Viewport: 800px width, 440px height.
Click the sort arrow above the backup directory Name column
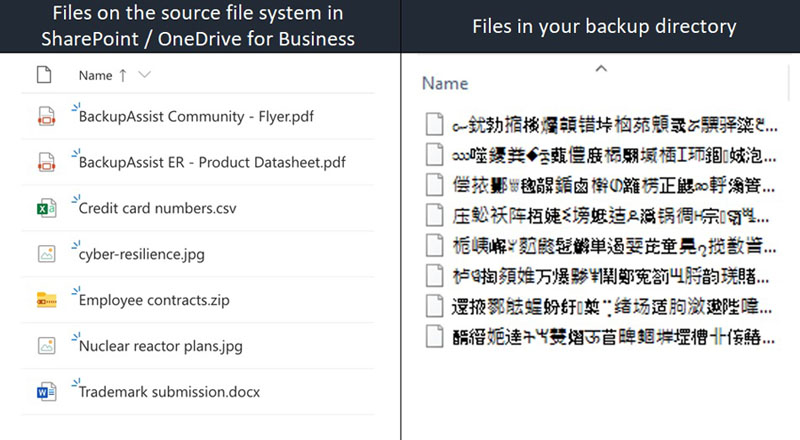[601, 68]
